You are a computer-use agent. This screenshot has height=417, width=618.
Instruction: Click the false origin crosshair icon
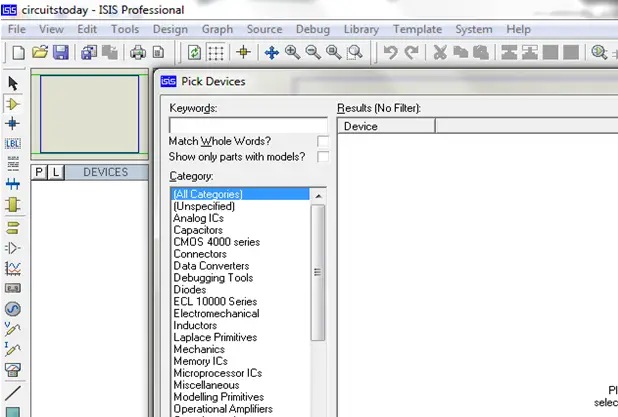(244, 52)
